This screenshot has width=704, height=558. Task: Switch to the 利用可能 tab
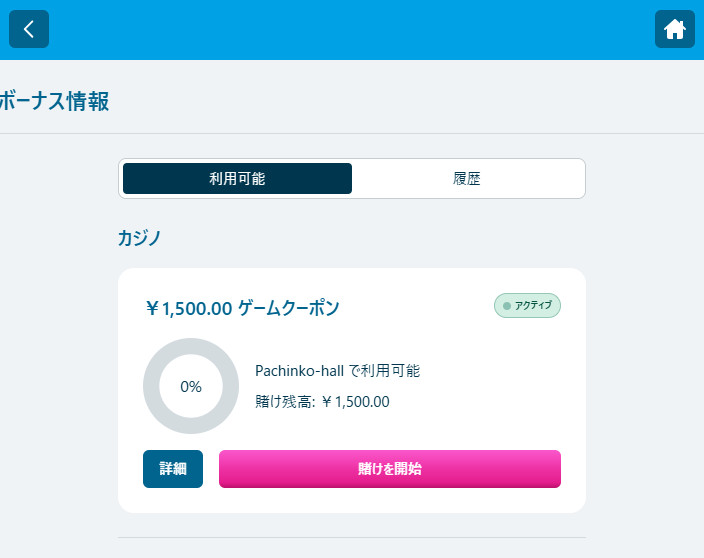(x=237, y=179)
